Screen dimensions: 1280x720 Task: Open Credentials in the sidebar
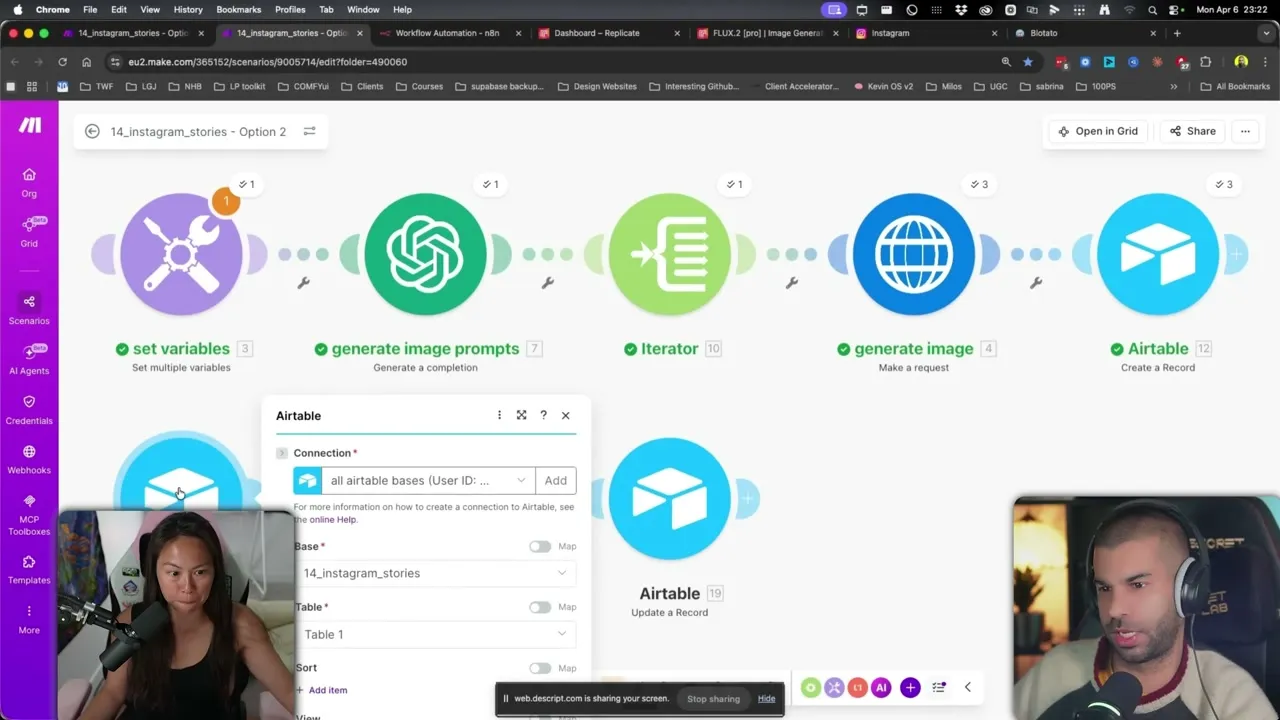click(x=29, y=409)
